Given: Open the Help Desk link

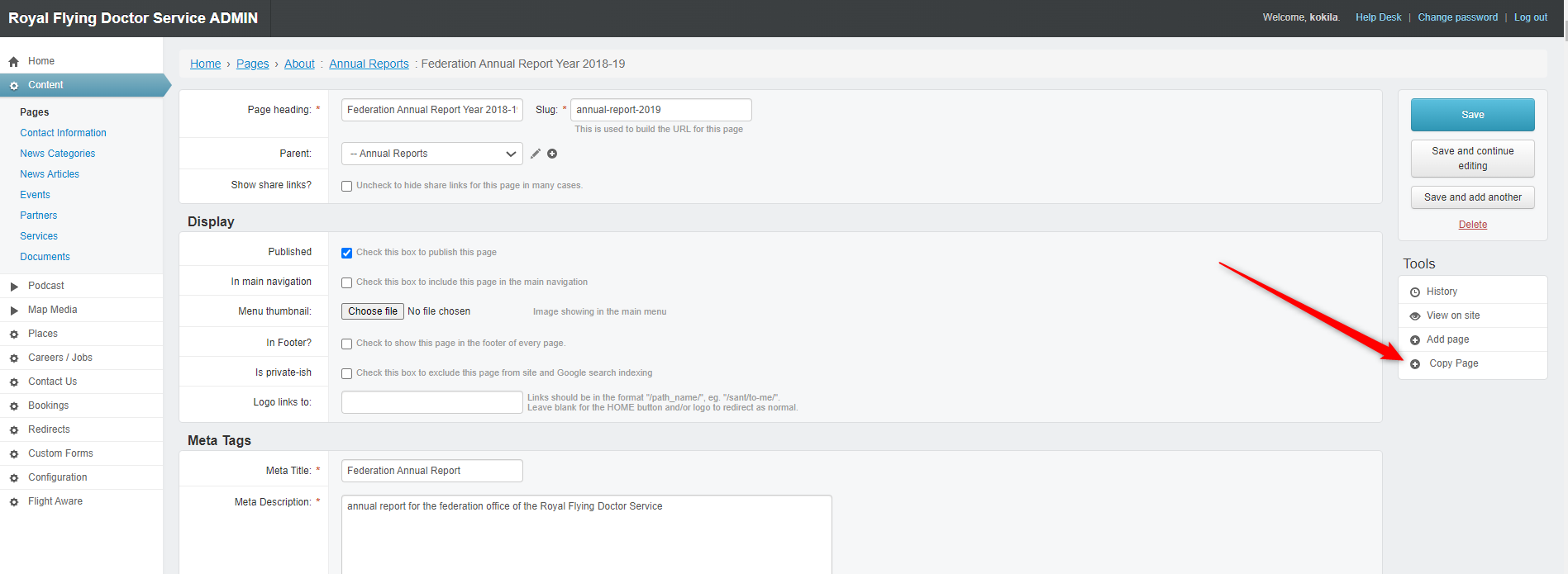Looking at the screenshot, I should (x=1378, y=17).
